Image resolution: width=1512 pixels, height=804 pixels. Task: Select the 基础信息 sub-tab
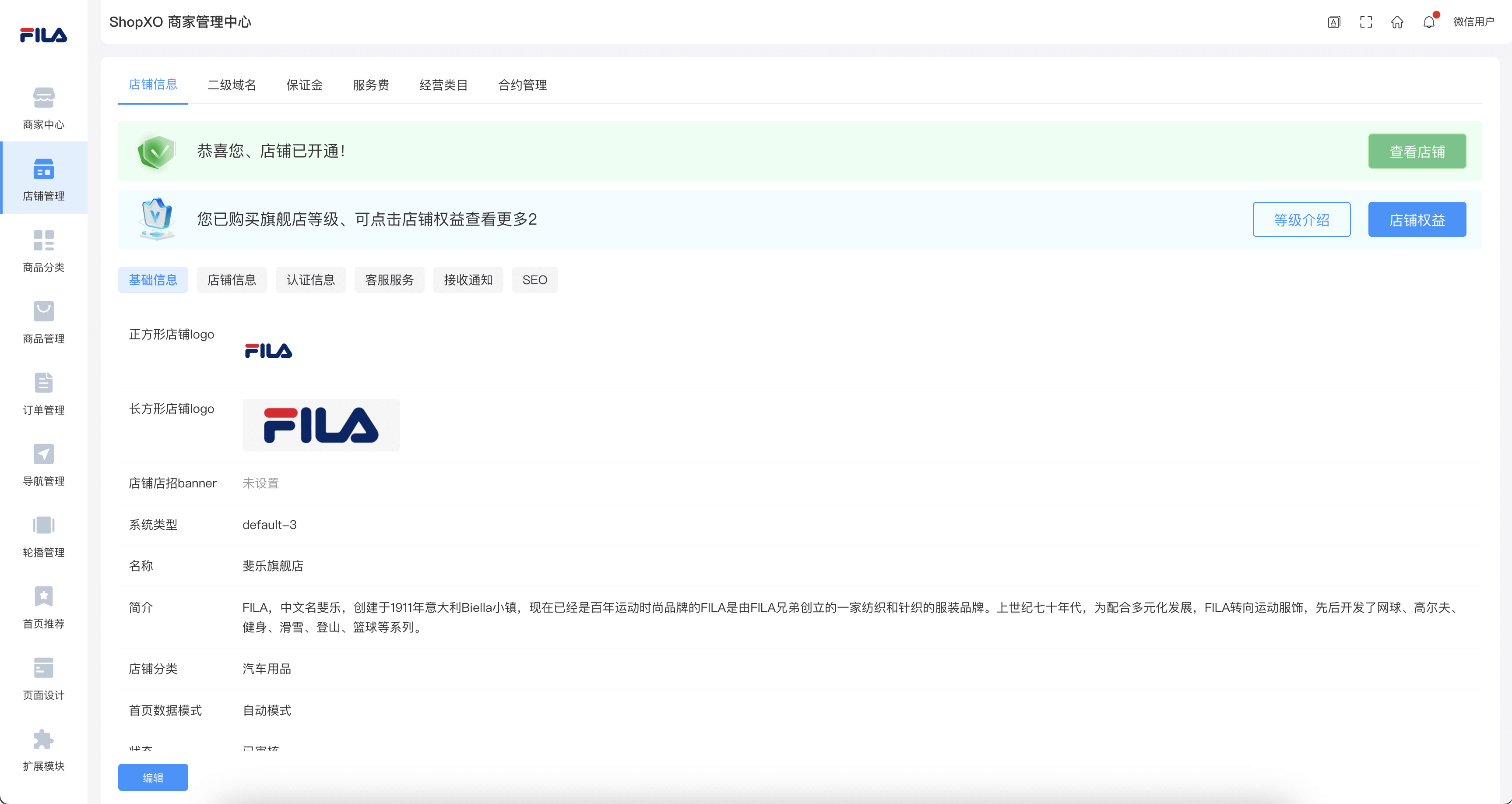click(153, 279)
